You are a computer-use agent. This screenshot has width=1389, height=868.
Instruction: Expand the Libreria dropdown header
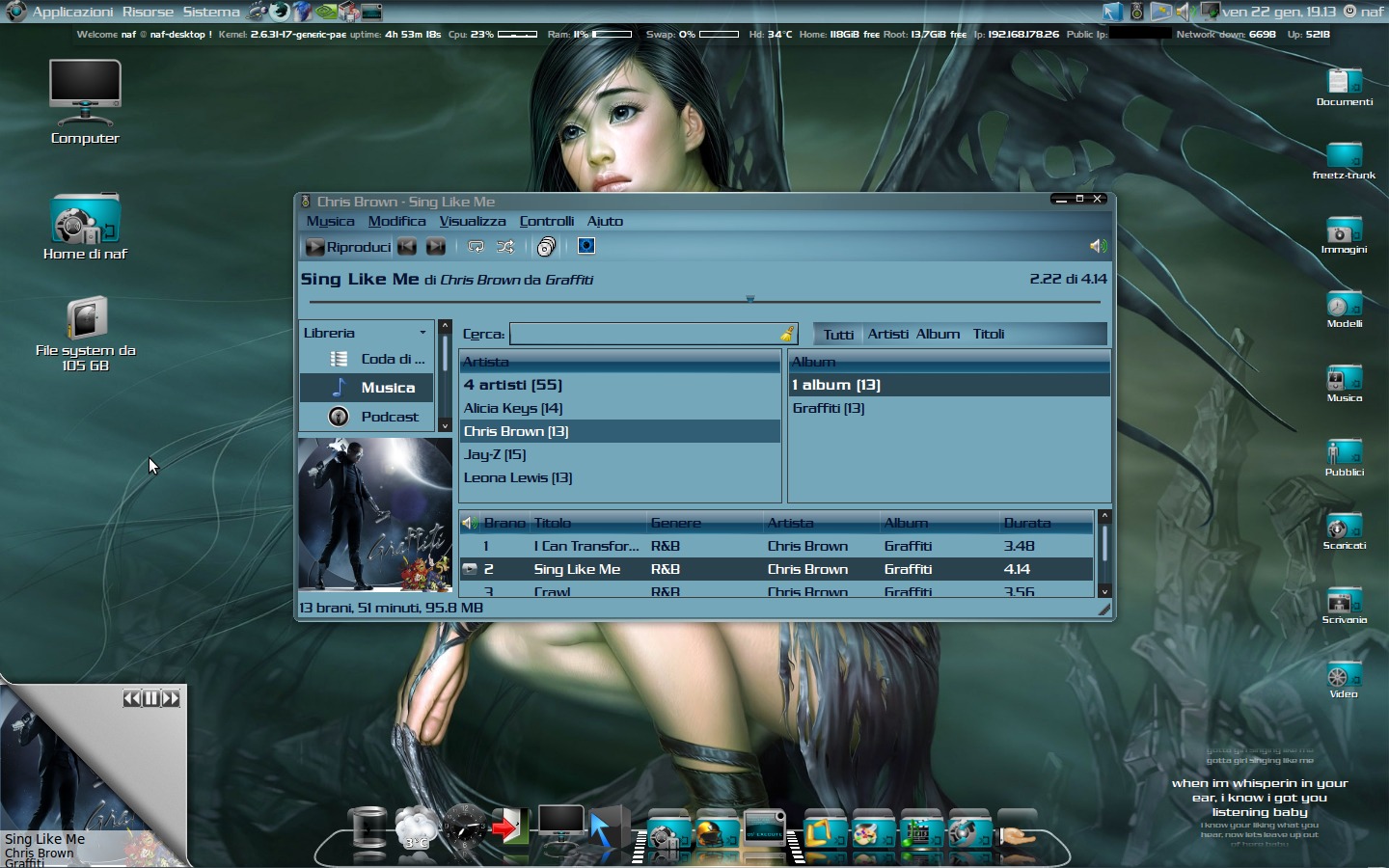[366, 333]
